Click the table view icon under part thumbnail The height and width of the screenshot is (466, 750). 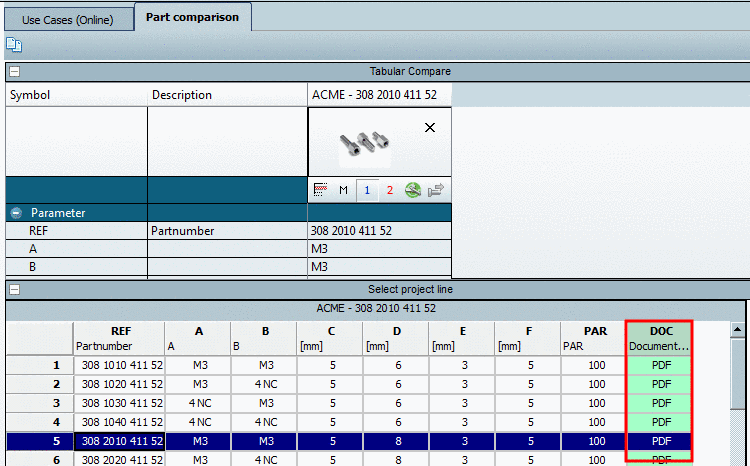(320, 190)
